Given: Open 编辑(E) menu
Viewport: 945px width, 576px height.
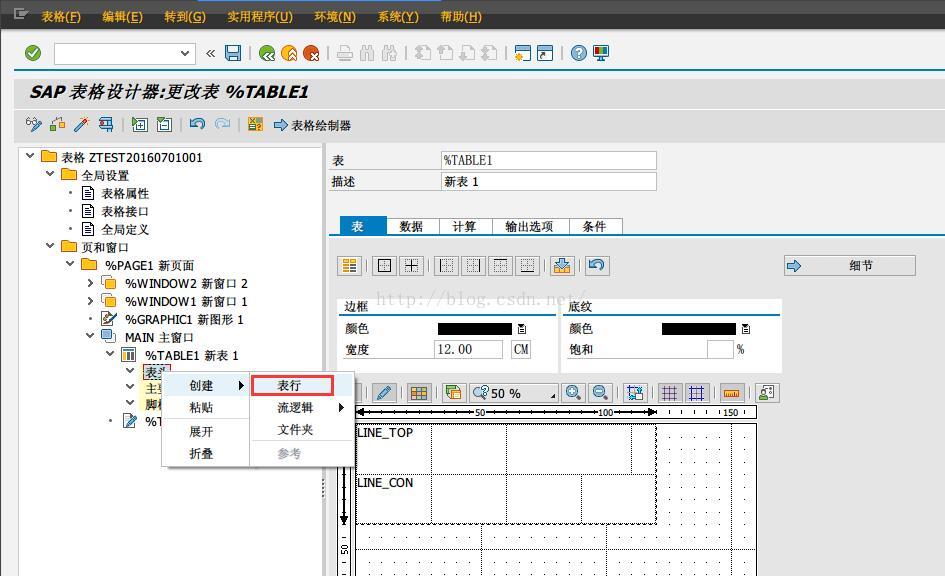Looking at the screenshot, I should (x=122, y=17).
